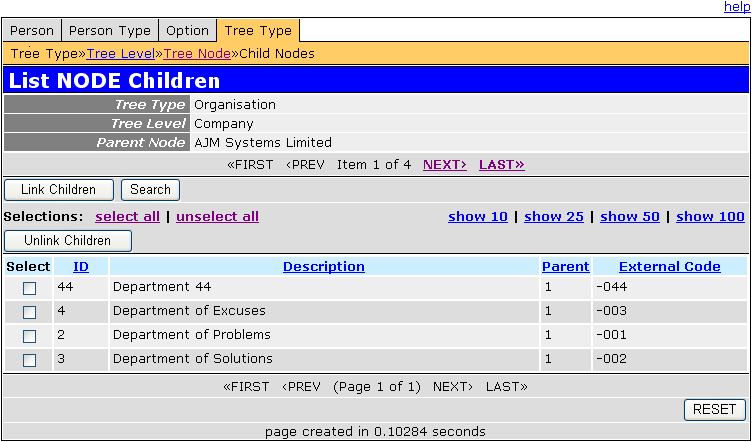The height and width of the screenshot is (442, 752).
Task: Go to the Option tab
Action: click(187, 31)
